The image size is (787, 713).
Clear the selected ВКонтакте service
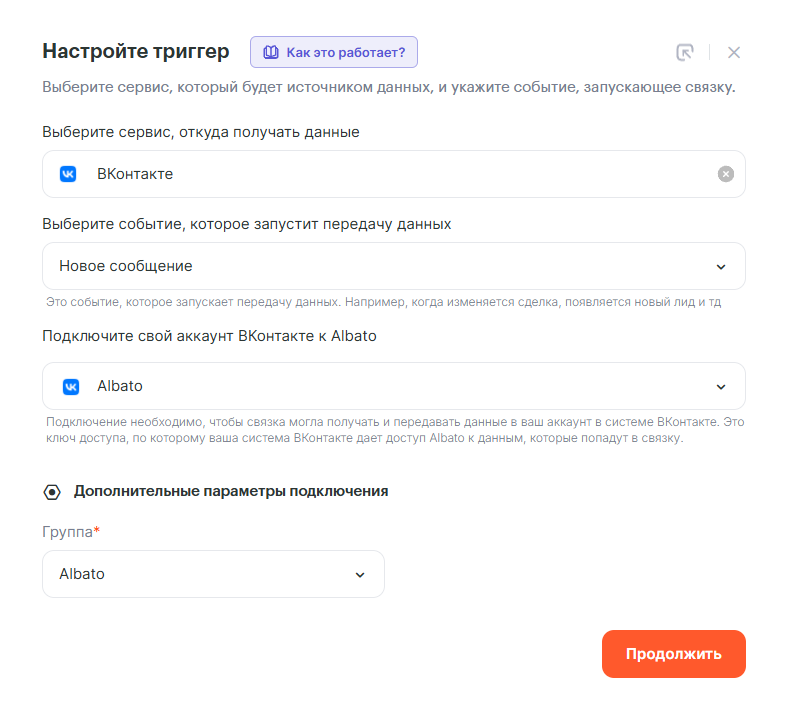pyautogui.click(x=726, y=174)
